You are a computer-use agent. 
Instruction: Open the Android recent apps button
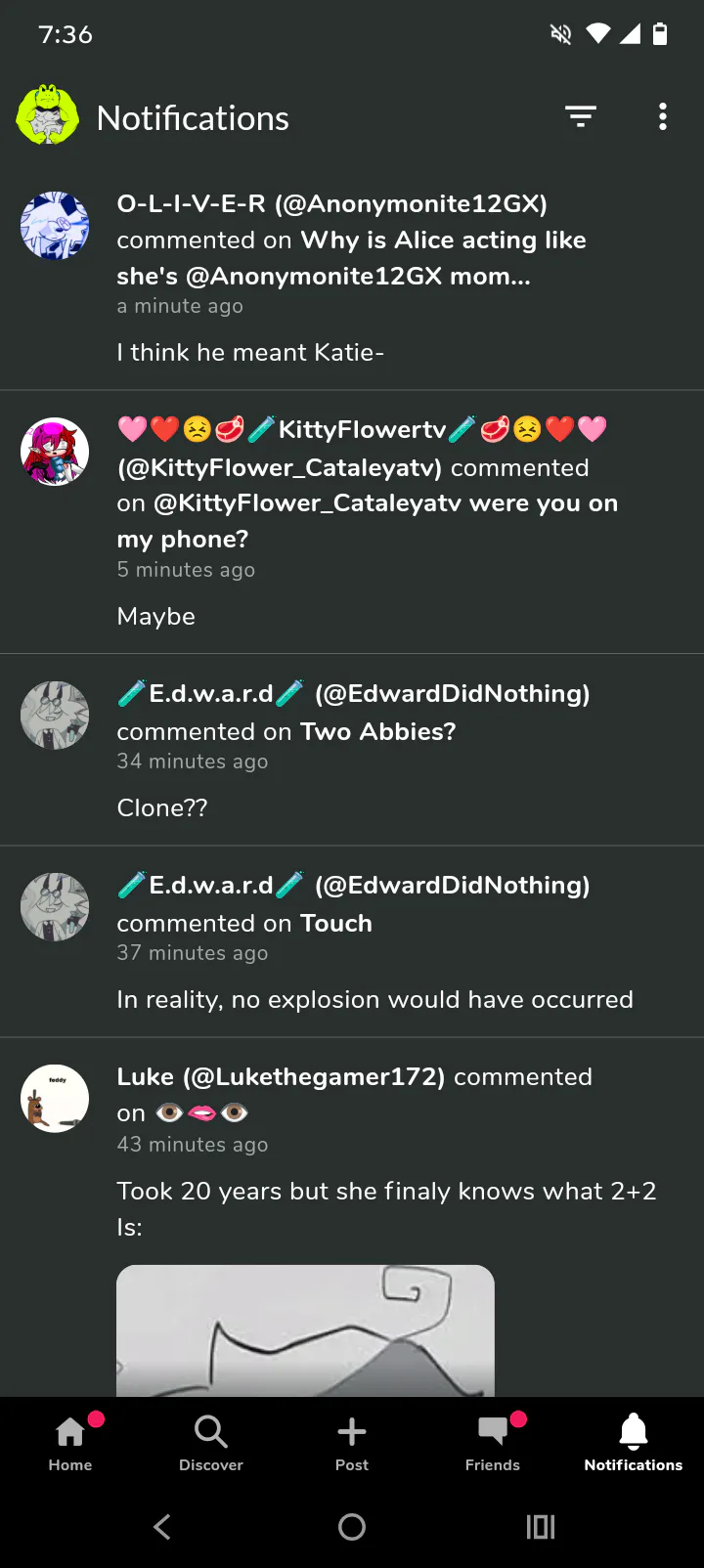541,1527
